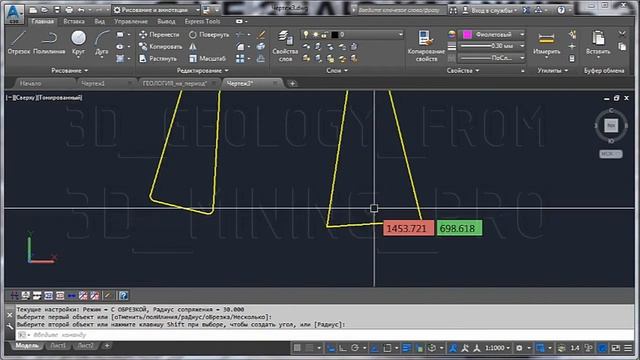
Task: Toggle layer light bulb on/off icon
Action: coord(306,35)
